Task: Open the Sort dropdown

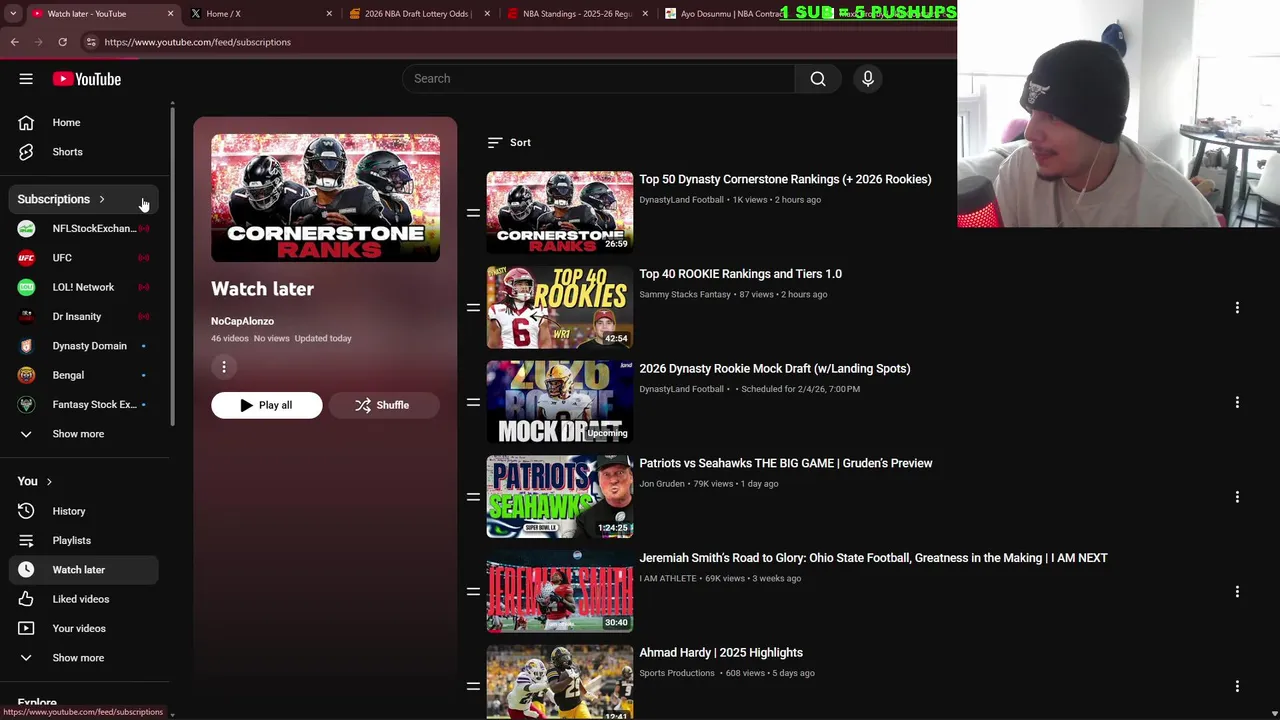Action: (509, 143)
